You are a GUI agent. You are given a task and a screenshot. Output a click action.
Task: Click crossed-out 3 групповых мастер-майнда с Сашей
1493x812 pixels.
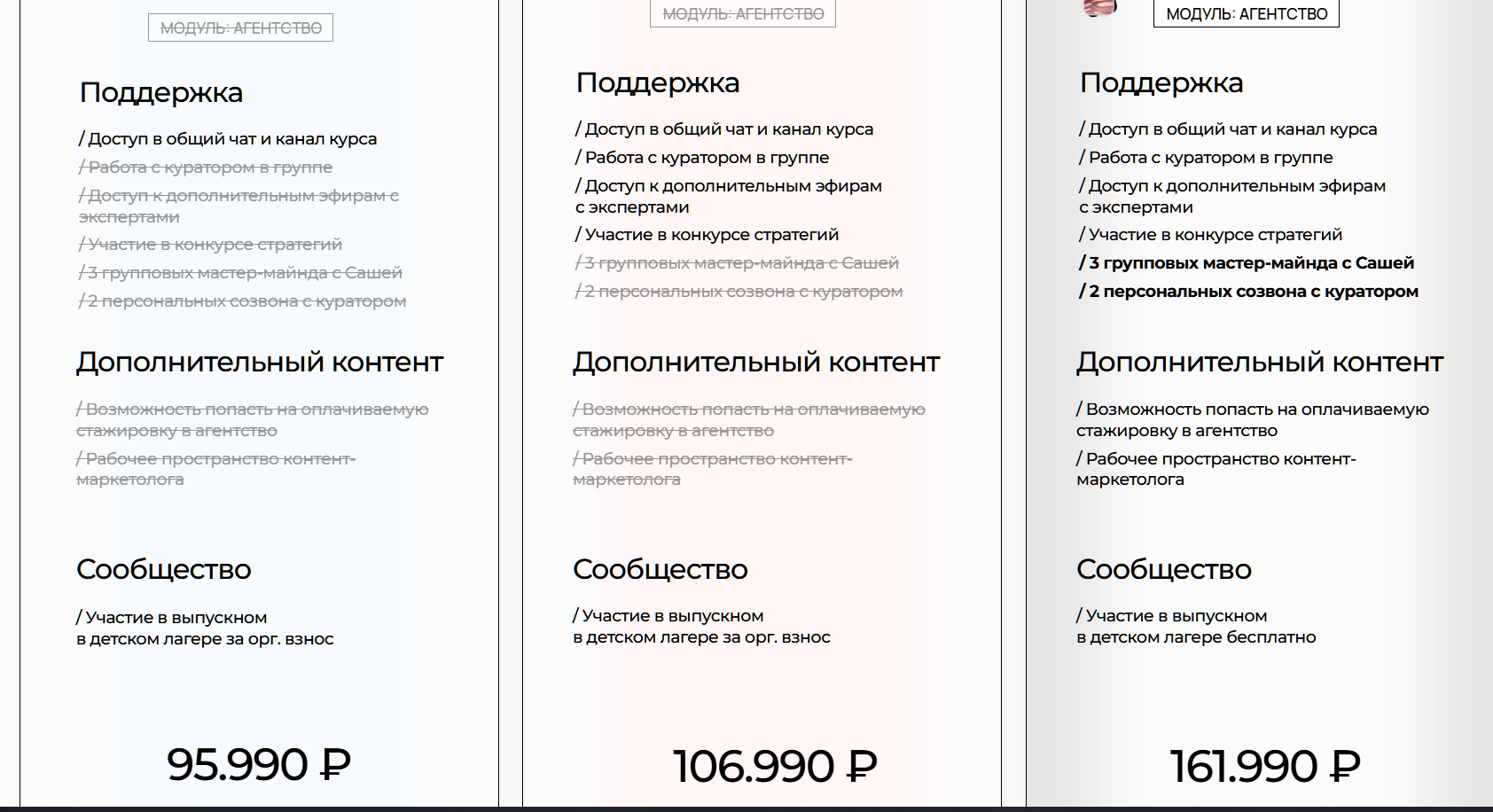click(734, 262)
